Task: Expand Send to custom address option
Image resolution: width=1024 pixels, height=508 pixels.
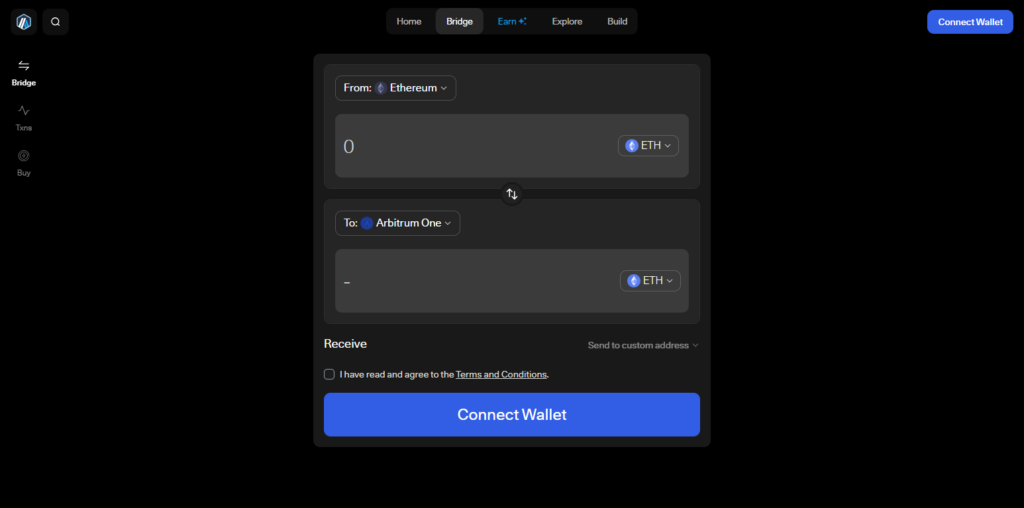Action: click(x=643, y=345)
